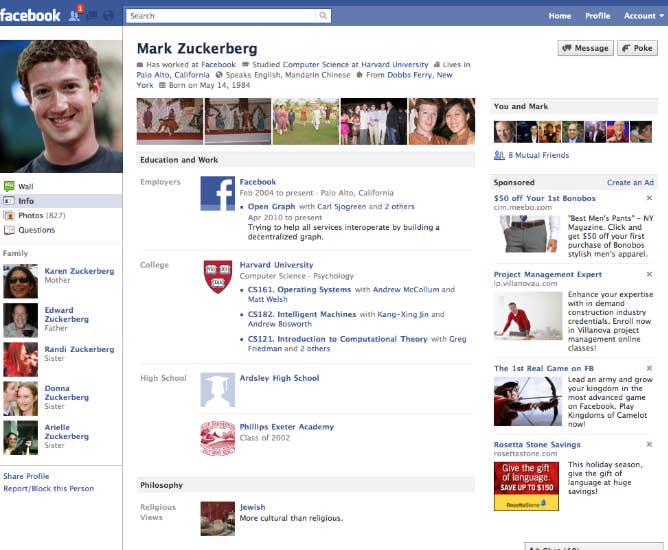This screenshot has height=550, width=668.
Task: Open the green field group photo
Action: click(305, 121)
